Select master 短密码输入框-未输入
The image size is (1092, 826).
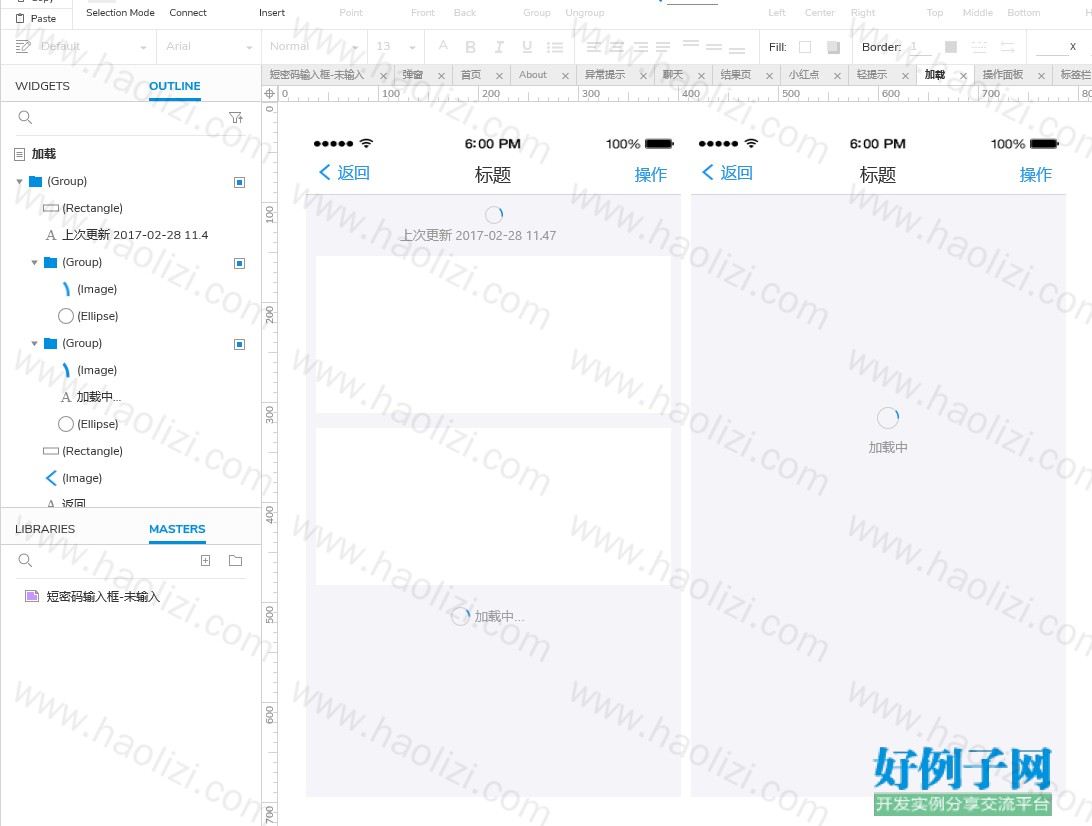[103, 597]
